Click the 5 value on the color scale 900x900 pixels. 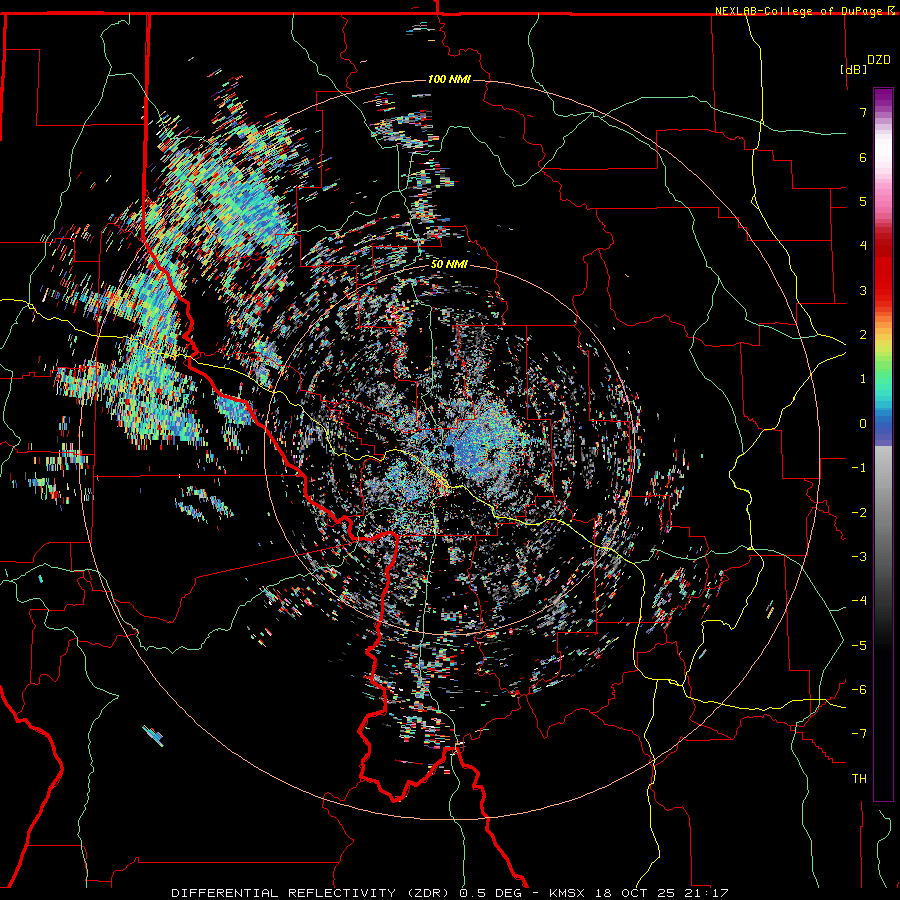click(x=863, y=201)
